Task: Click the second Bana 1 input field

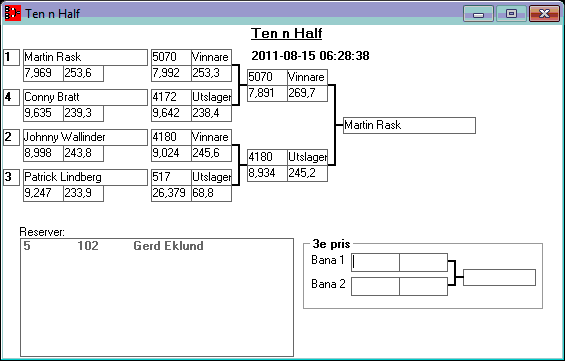Action: tap(423, 263)
